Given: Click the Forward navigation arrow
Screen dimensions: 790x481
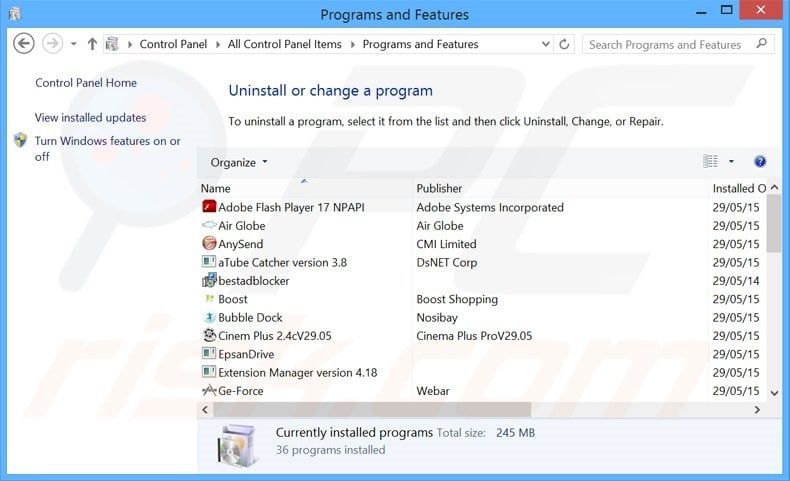Looking at the screenshot, I should [x=52, y=43].
